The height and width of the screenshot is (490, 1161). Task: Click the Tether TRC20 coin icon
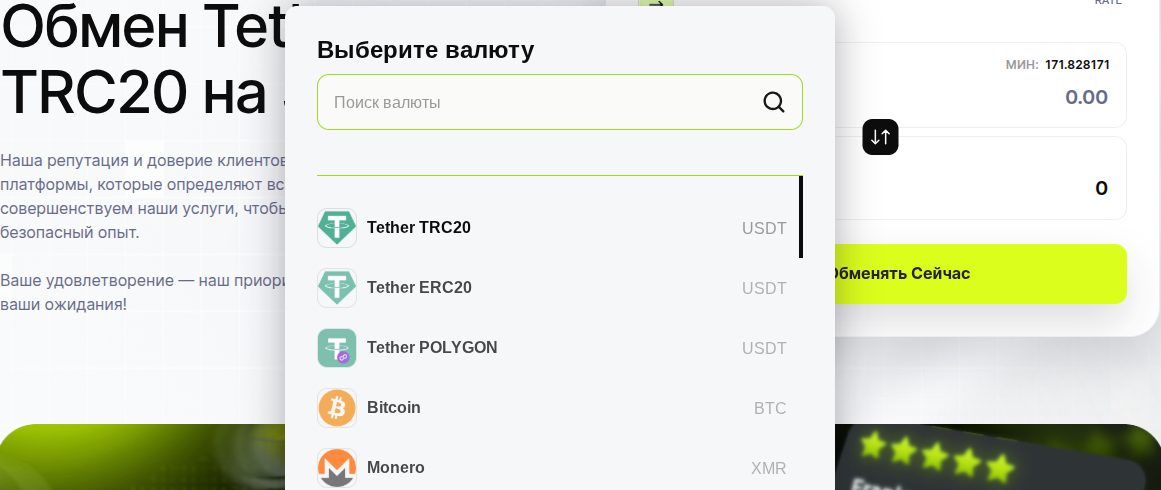(x=337, y=228)
